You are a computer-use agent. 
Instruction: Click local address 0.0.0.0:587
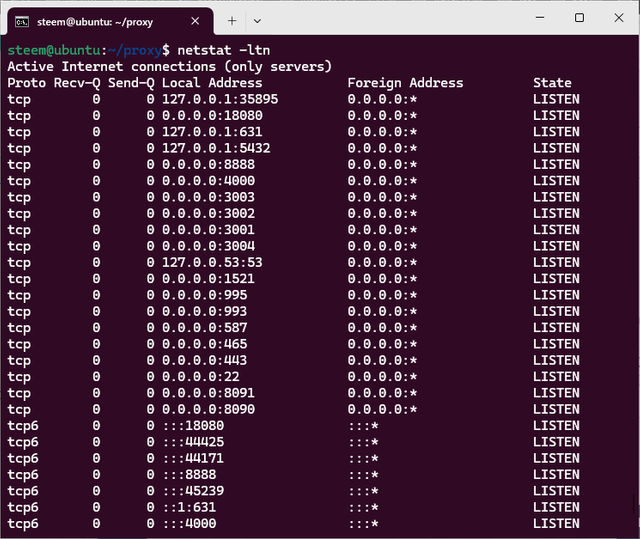coord(204,328)
